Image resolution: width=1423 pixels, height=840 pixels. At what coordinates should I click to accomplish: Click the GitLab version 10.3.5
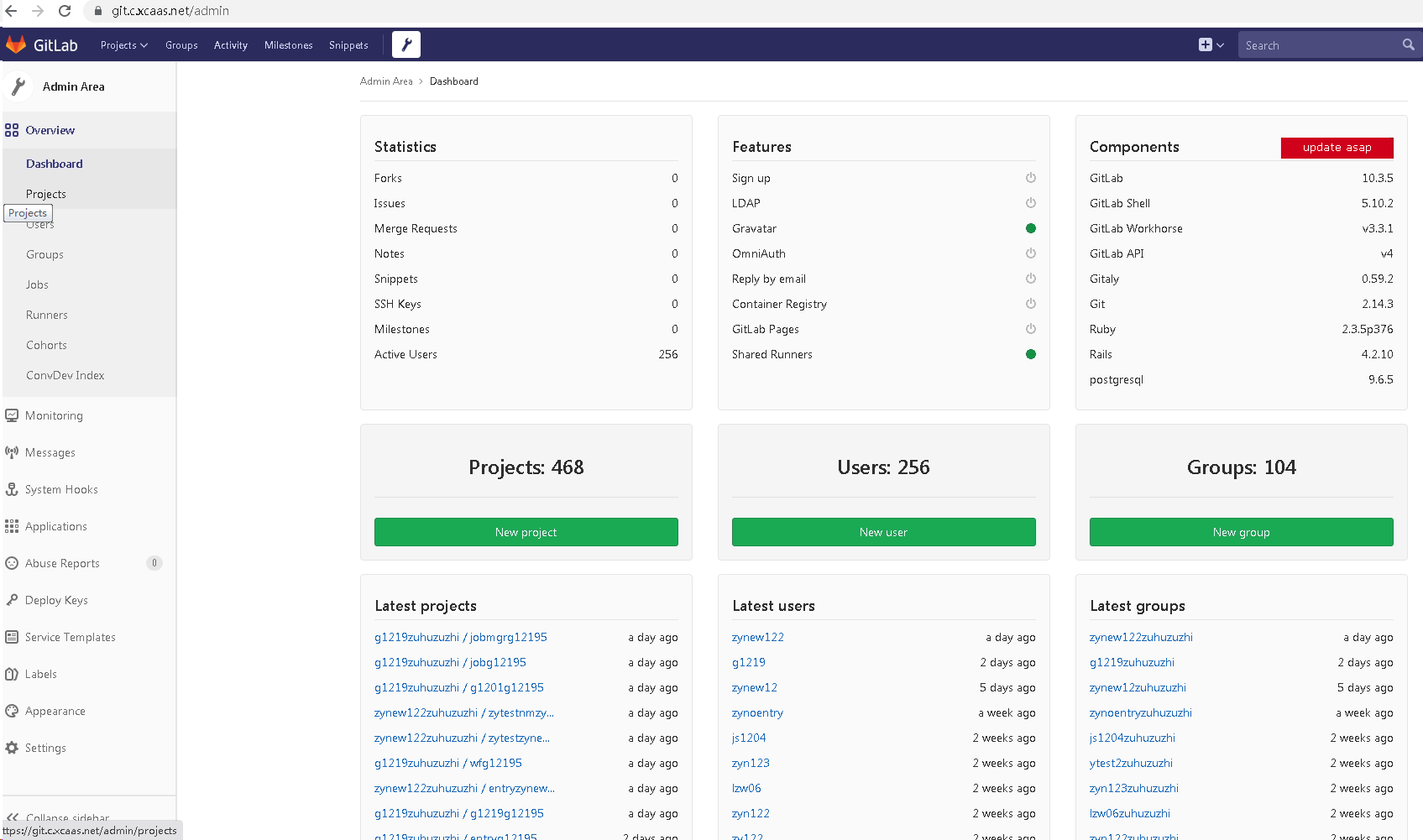tap(1378, 178)
